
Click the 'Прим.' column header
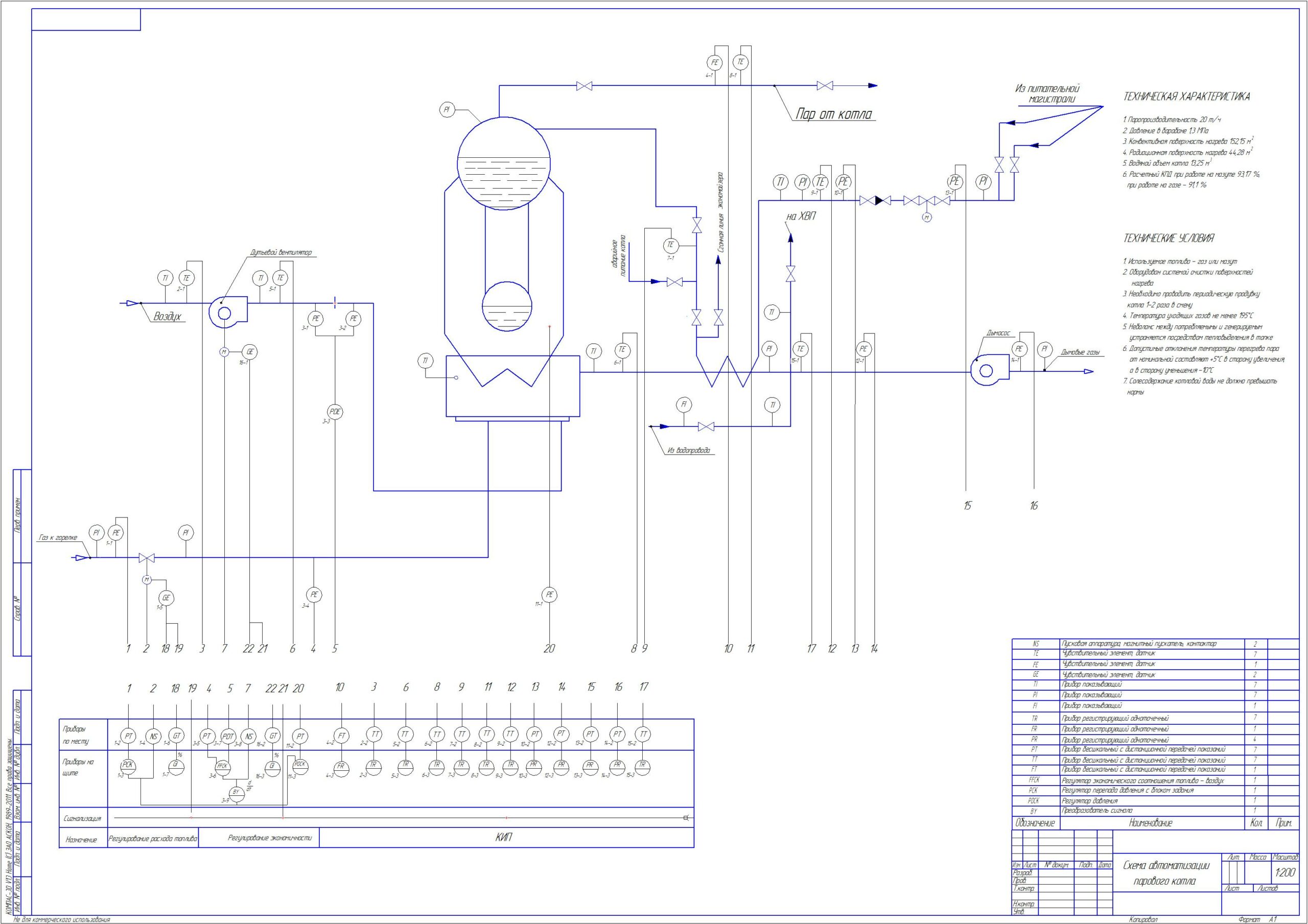coord(1283,823)
